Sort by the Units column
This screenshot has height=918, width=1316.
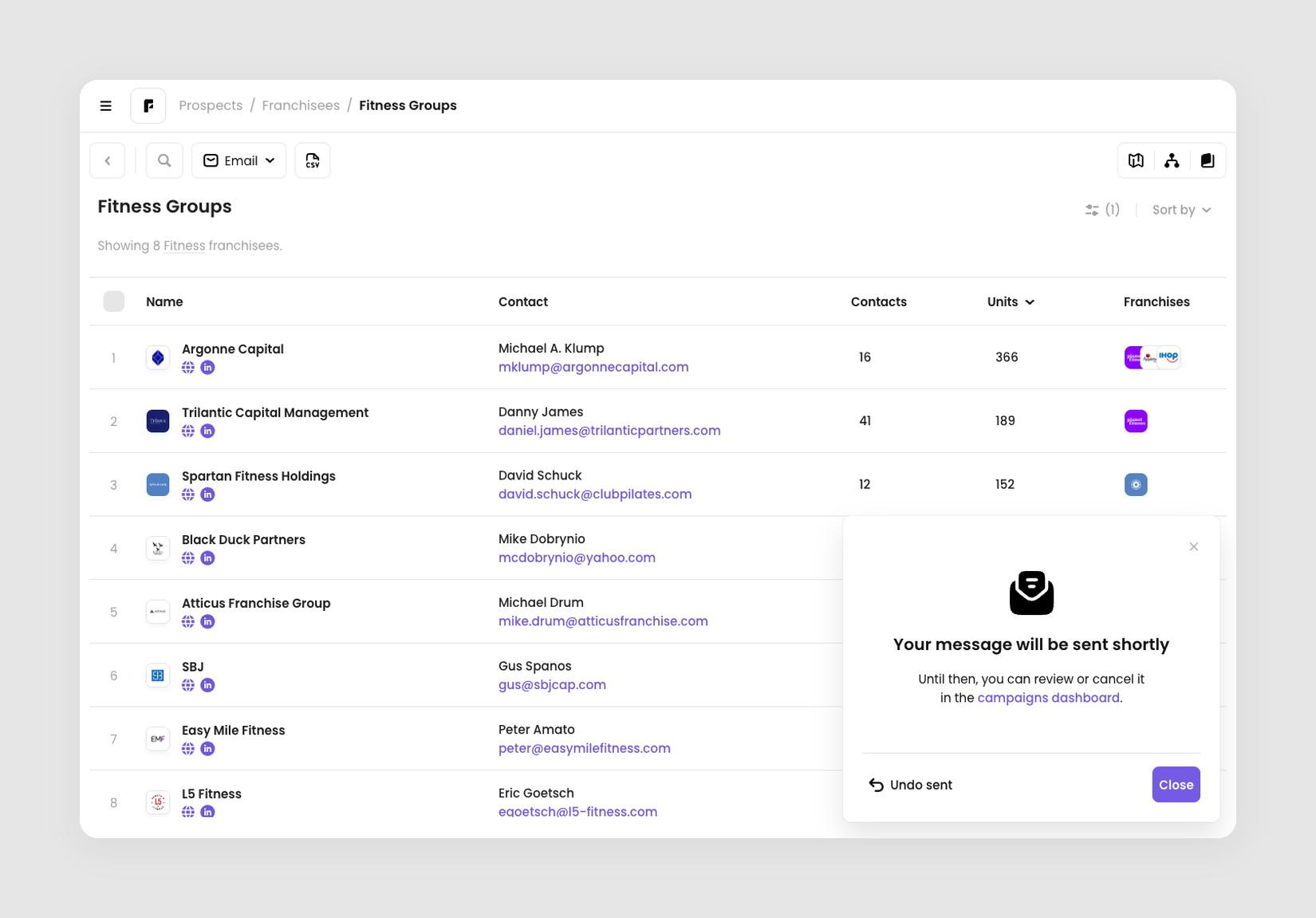point(1011,302)
